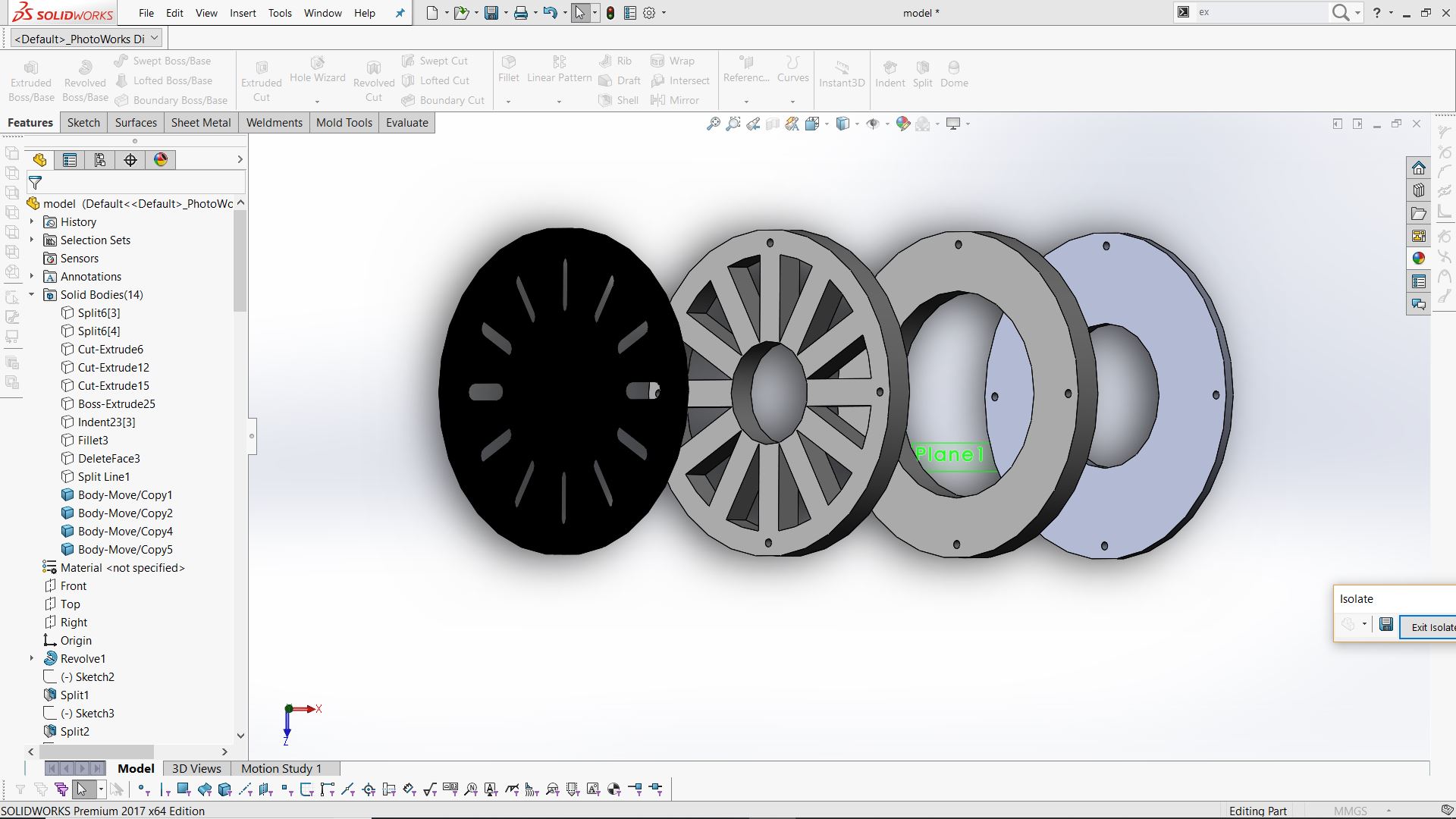Screen dimensions: 1456x819
Task: Open the configuration dropdown <Default>_PhotoWorks
Action: pyautogui.click(x=87, y=39)
